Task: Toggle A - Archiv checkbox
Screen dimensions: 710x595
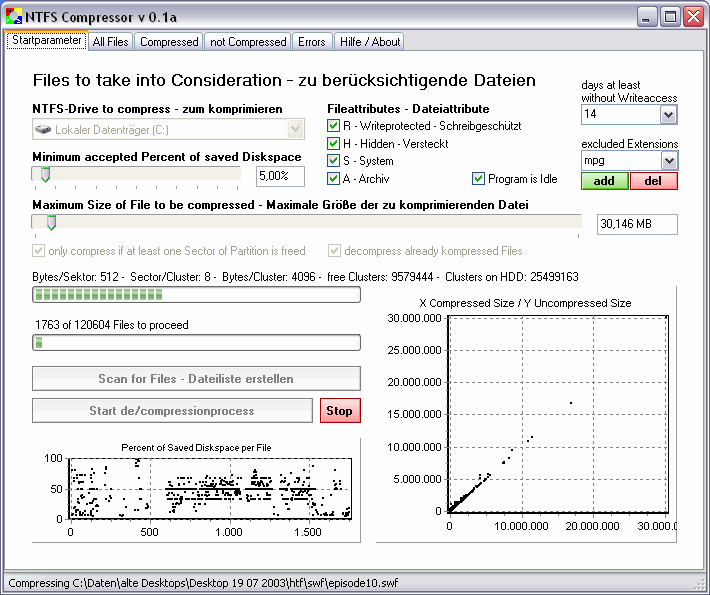Action: point(334,179)
